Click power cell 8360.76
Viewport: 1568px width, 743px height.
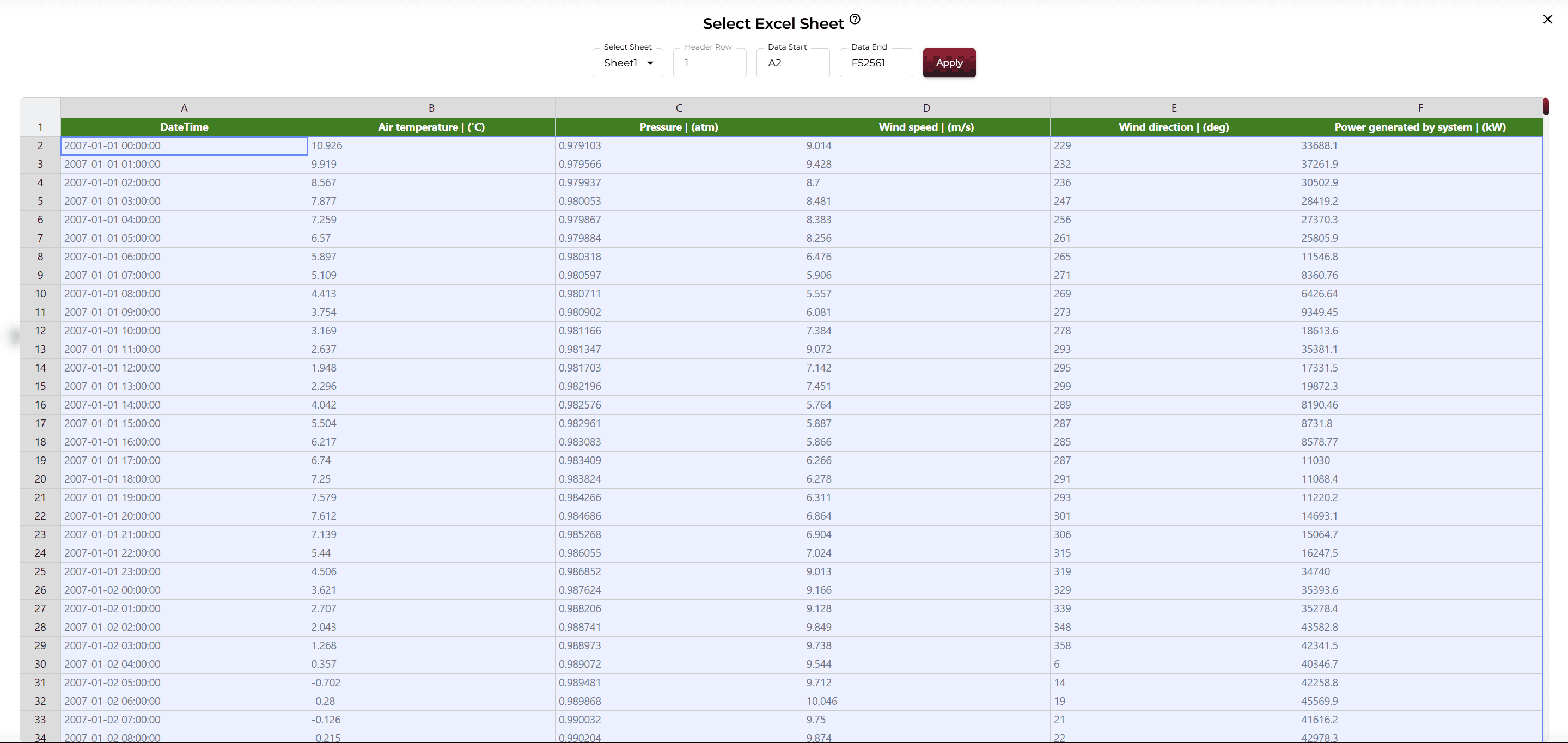pyautogui.click(x=1420, y=275)
